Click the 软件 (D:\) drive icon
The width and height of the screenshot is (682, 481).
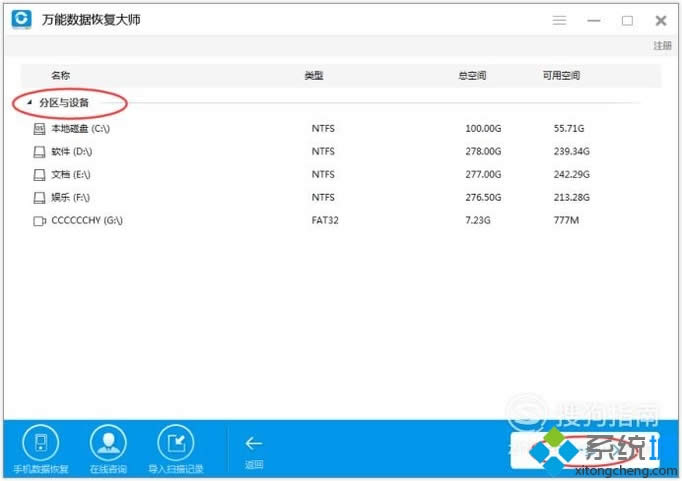click(x=39, y=152)
